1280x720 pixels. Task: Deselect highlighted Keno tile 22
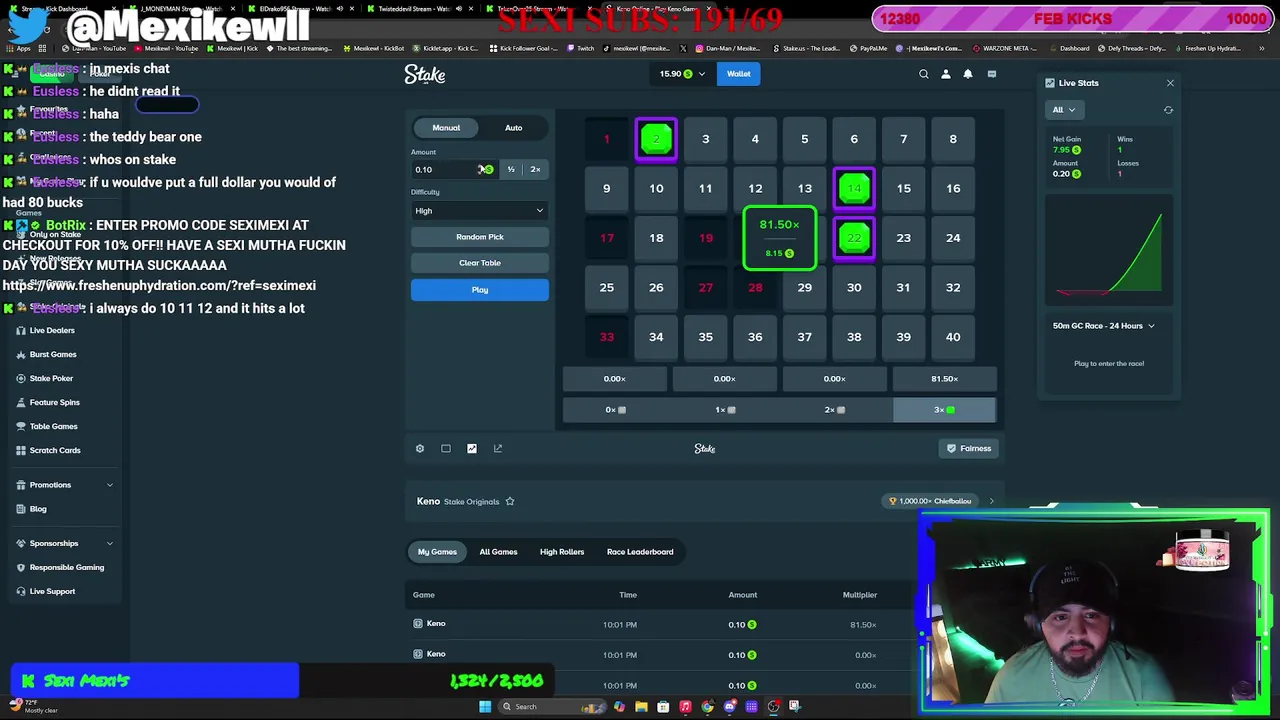pos(854,238)
